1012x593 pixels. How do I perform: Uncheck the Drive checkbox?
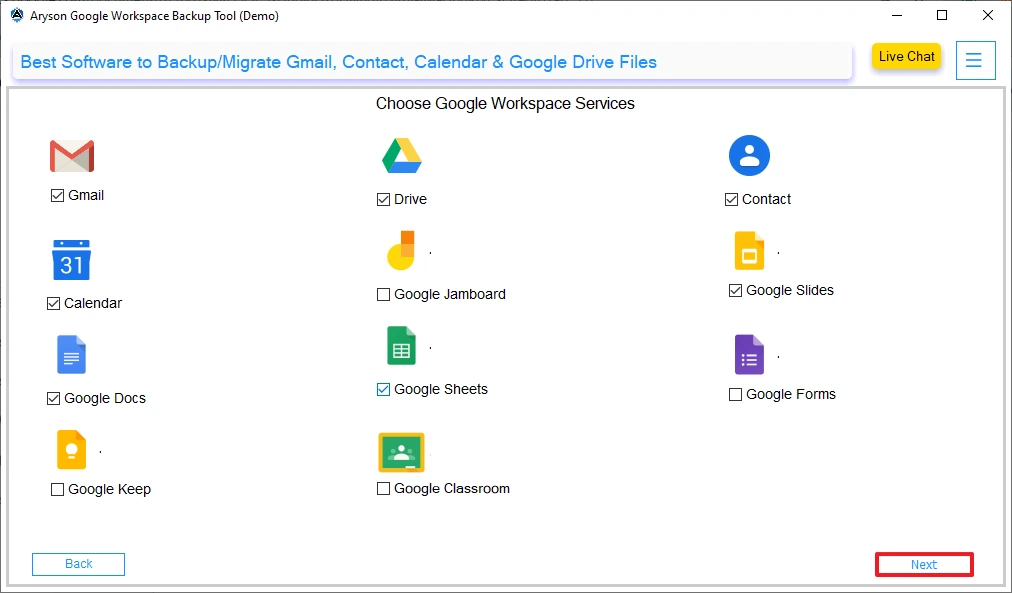pyautogui.click(x=383, y=199)
